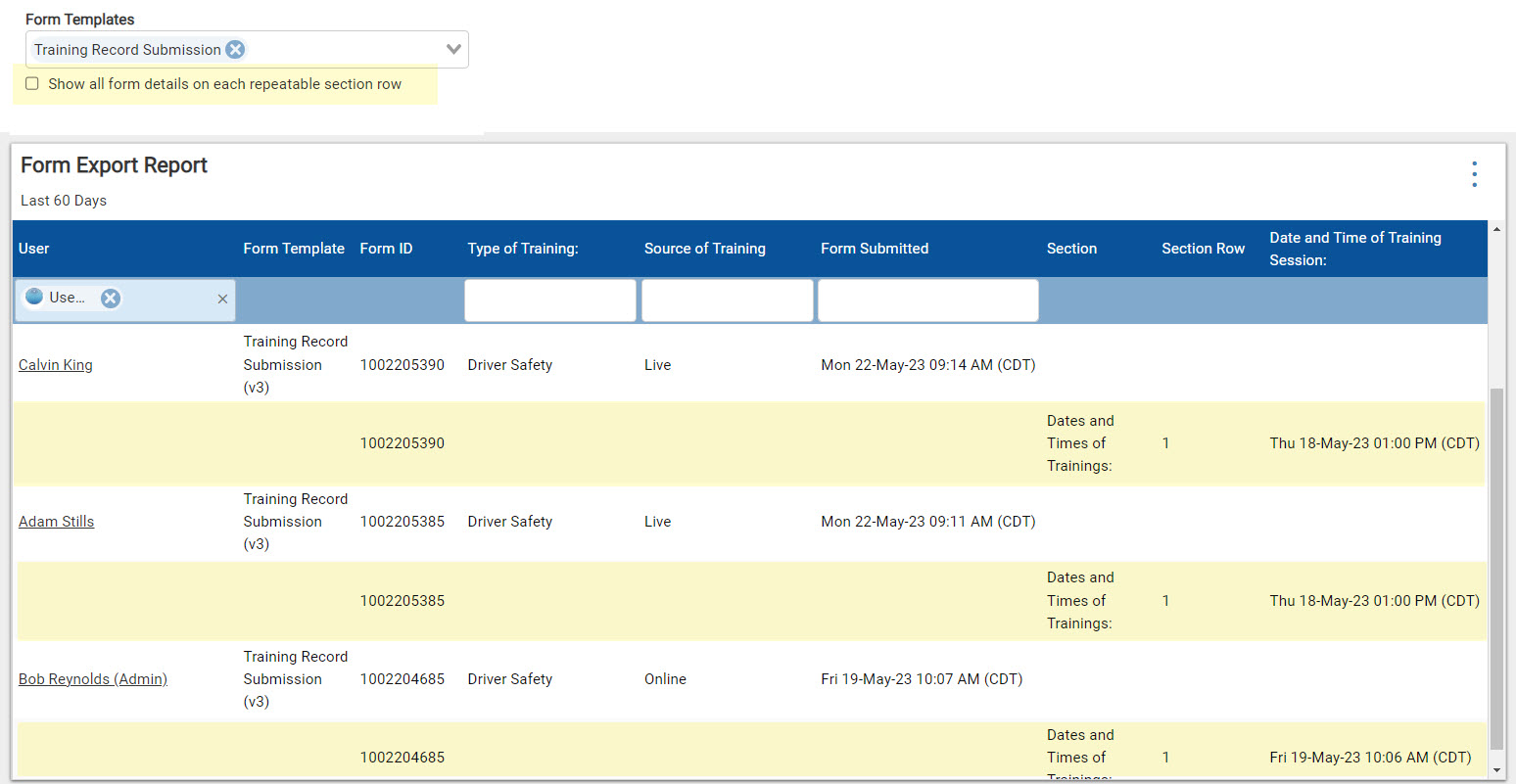Open Bob Reynolds (Admin) link
This screenshot has height=784, width=1516.
[x=93, y=679]
